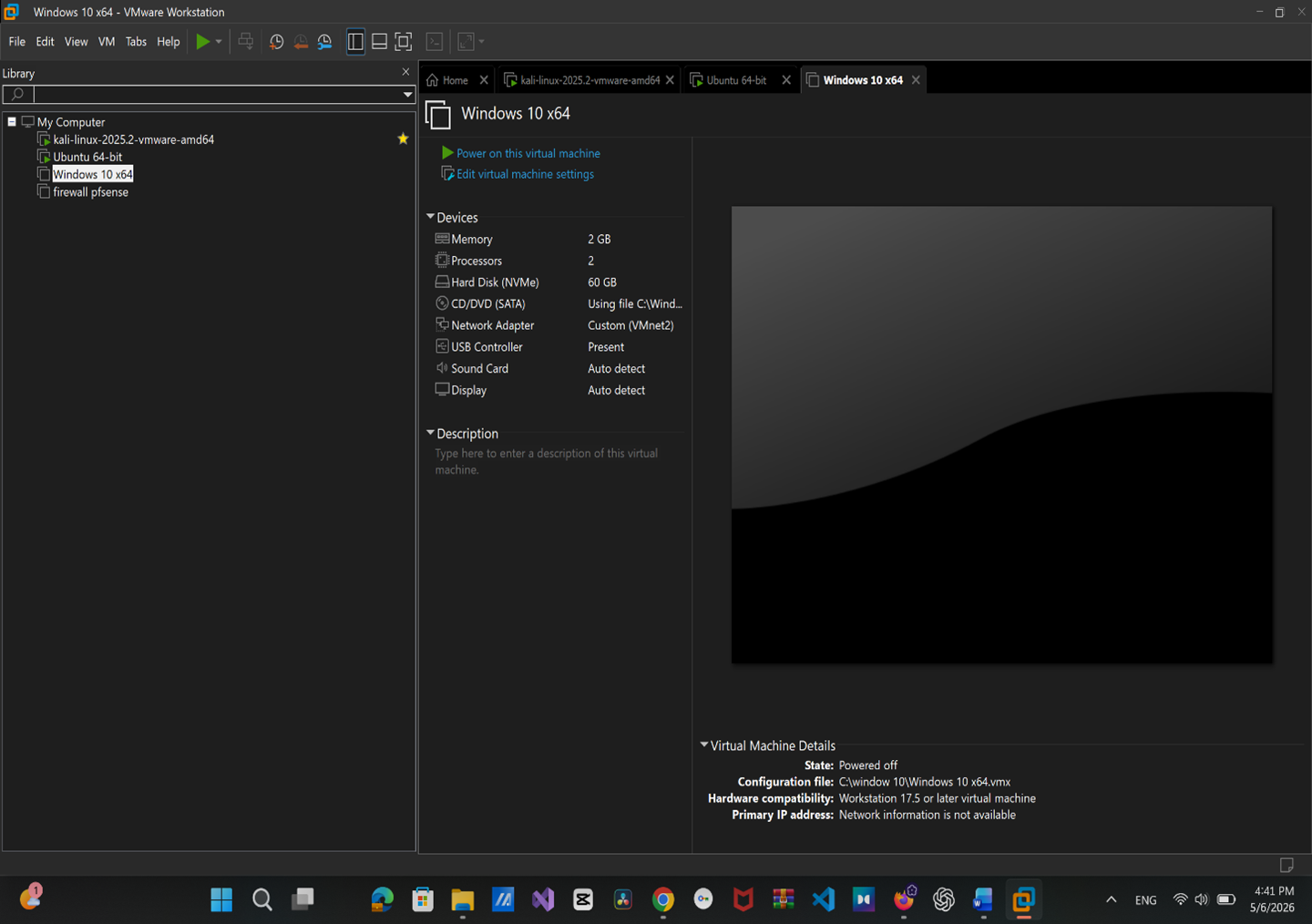Take a snapshot using the clock-plus toolbar icon

pos(276,42)
